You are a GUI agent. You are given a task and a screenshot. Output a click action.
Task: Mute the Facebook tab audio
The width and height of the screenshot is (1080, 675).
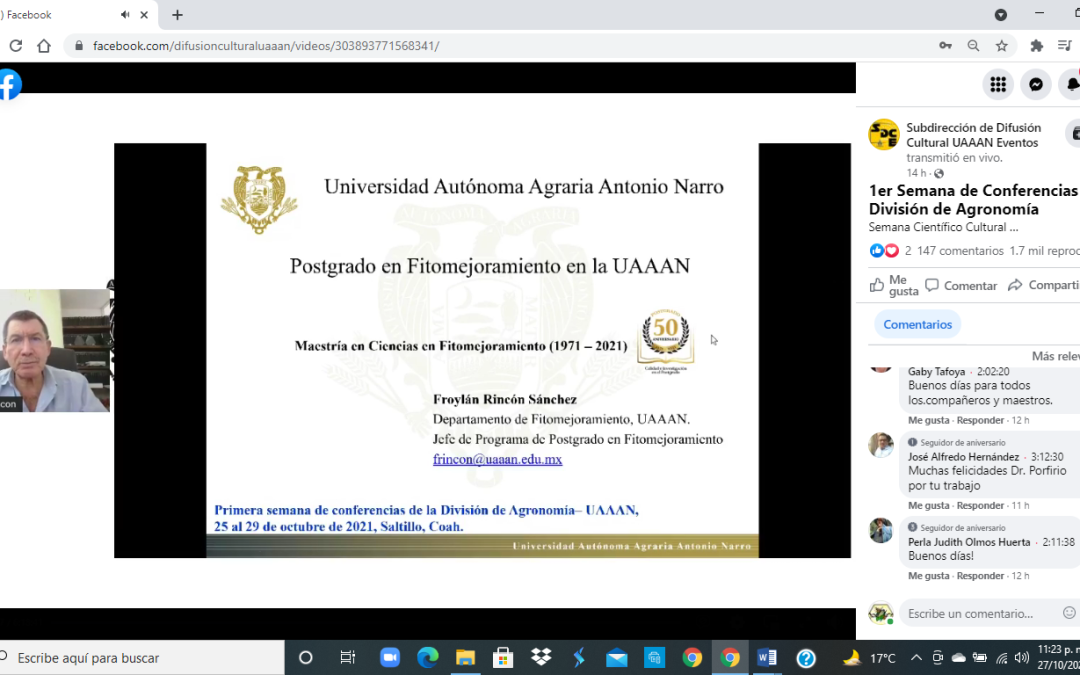click(125, 15)
